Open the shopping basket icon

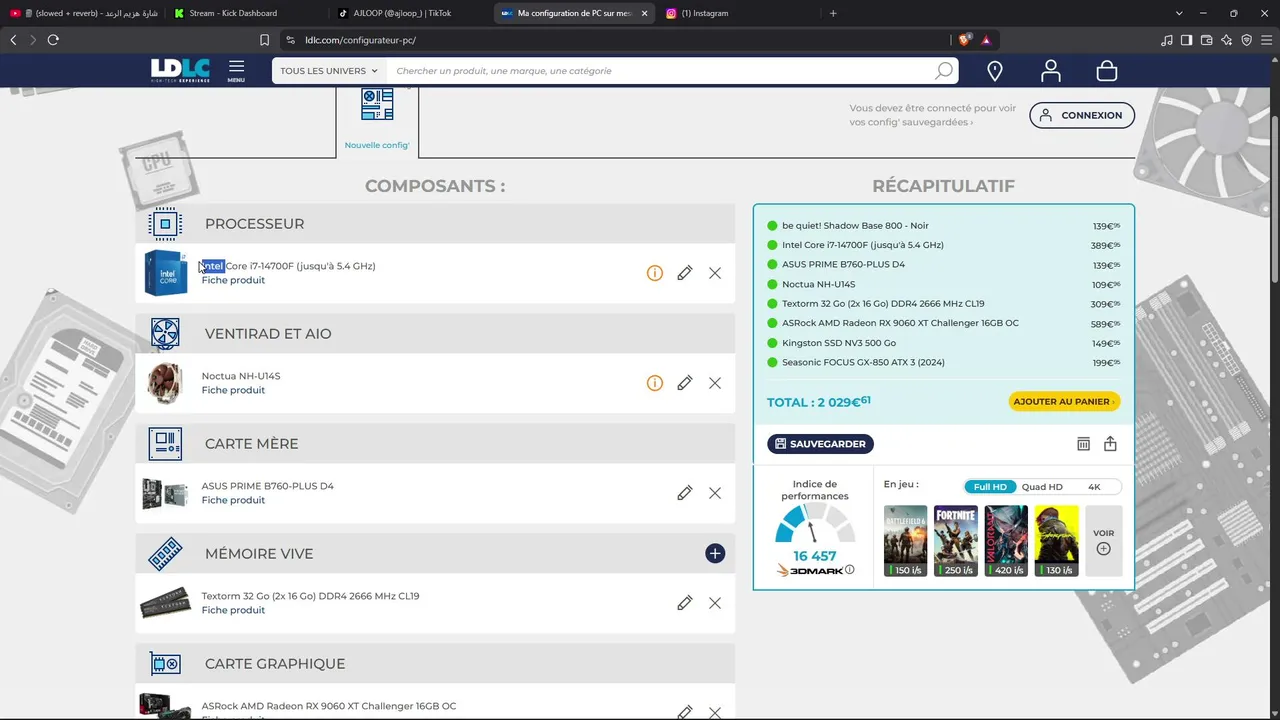click(1106, 71)
